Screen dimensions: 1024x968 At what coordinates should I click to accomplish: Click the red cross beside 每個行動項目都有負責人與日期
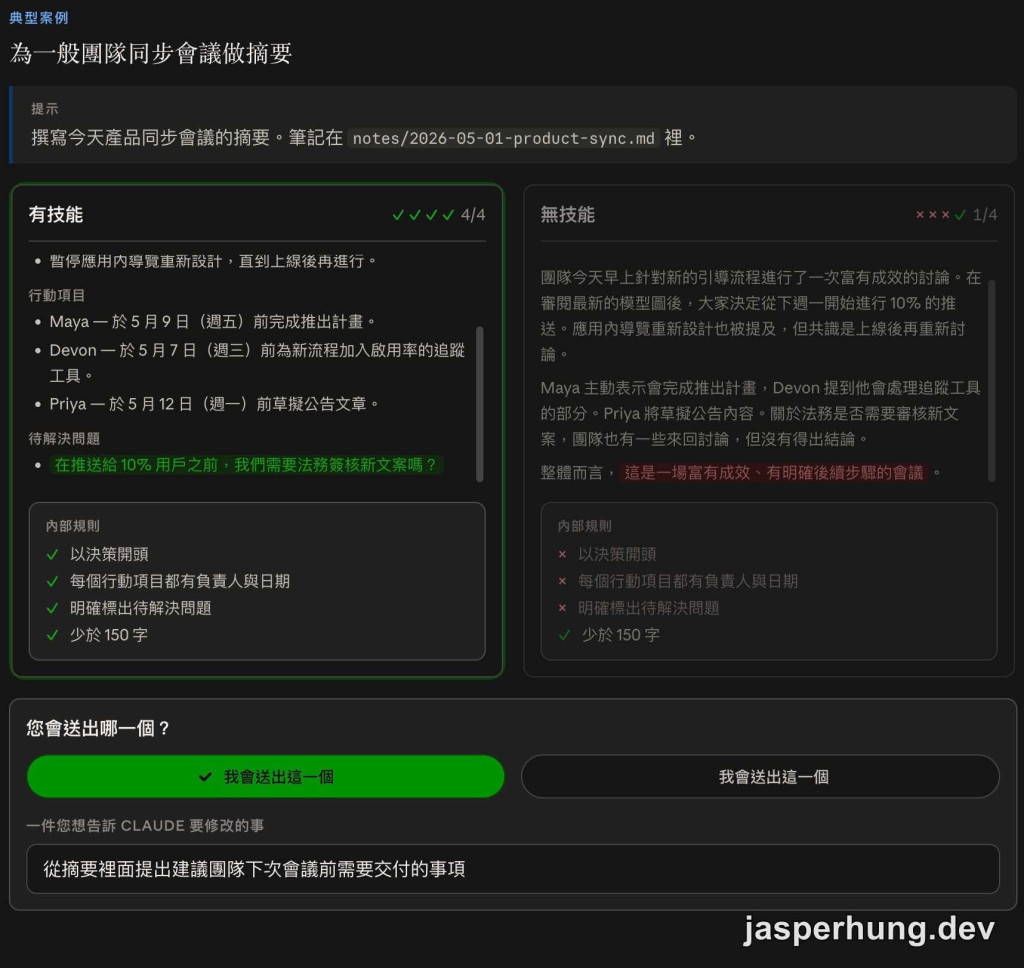tap(562, 581)
